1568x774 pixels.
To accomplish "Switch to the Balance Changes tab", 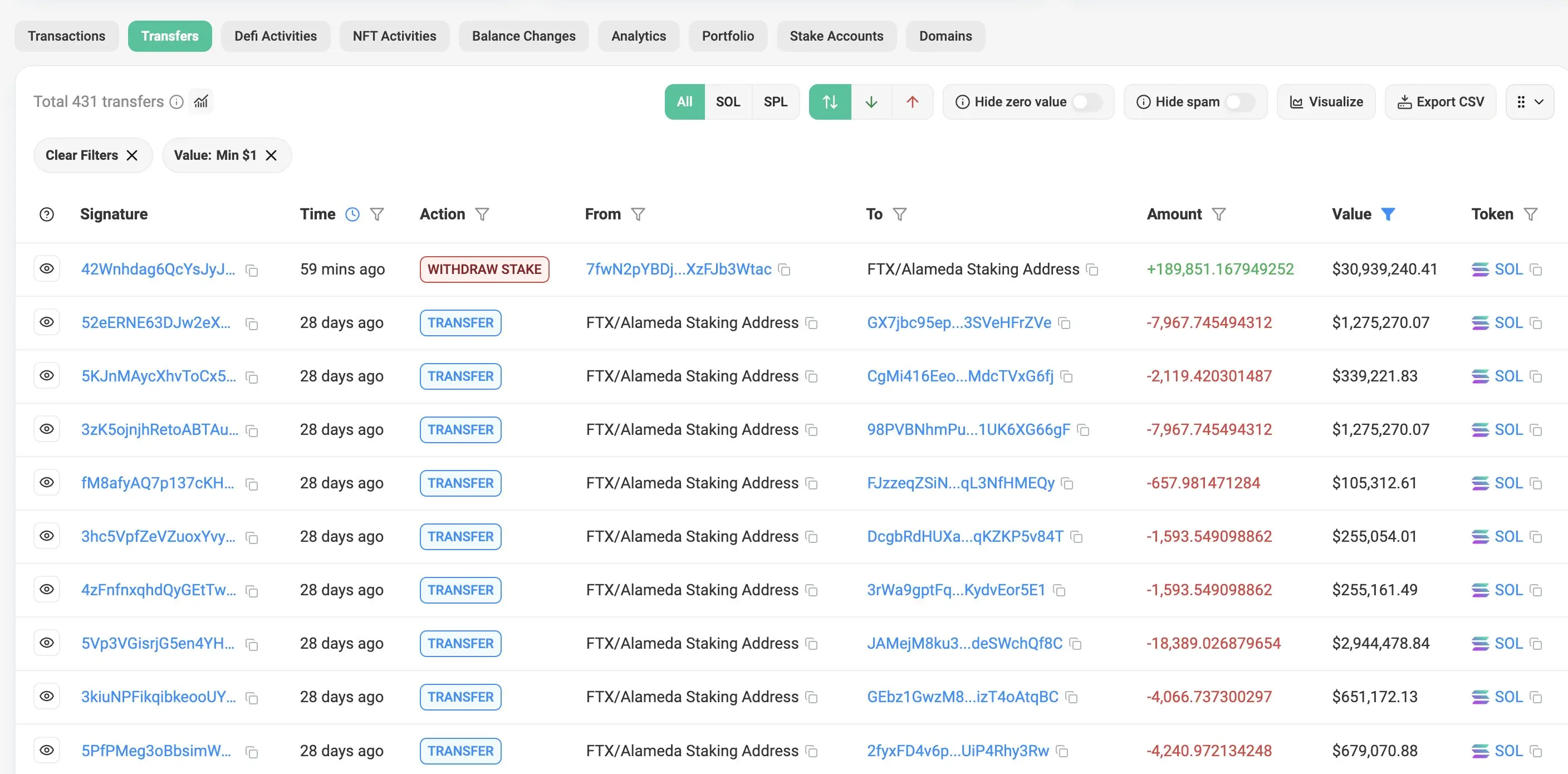I will coord(523,36).
